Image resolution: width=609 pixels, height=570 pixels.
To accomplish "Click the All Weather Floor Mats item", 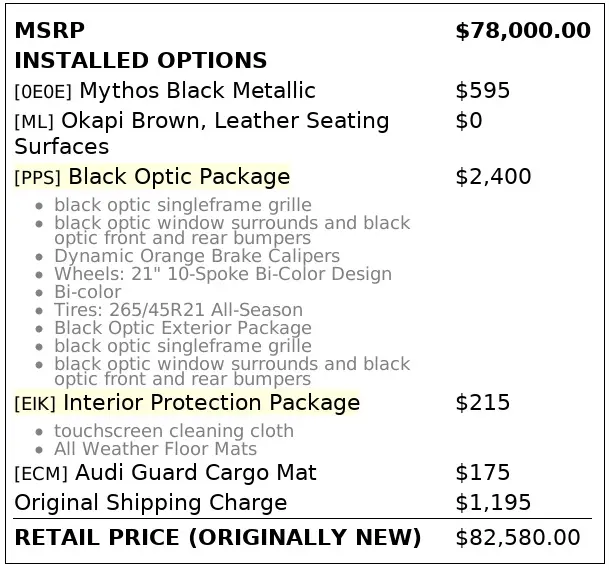I will click(x=155, y=449).
